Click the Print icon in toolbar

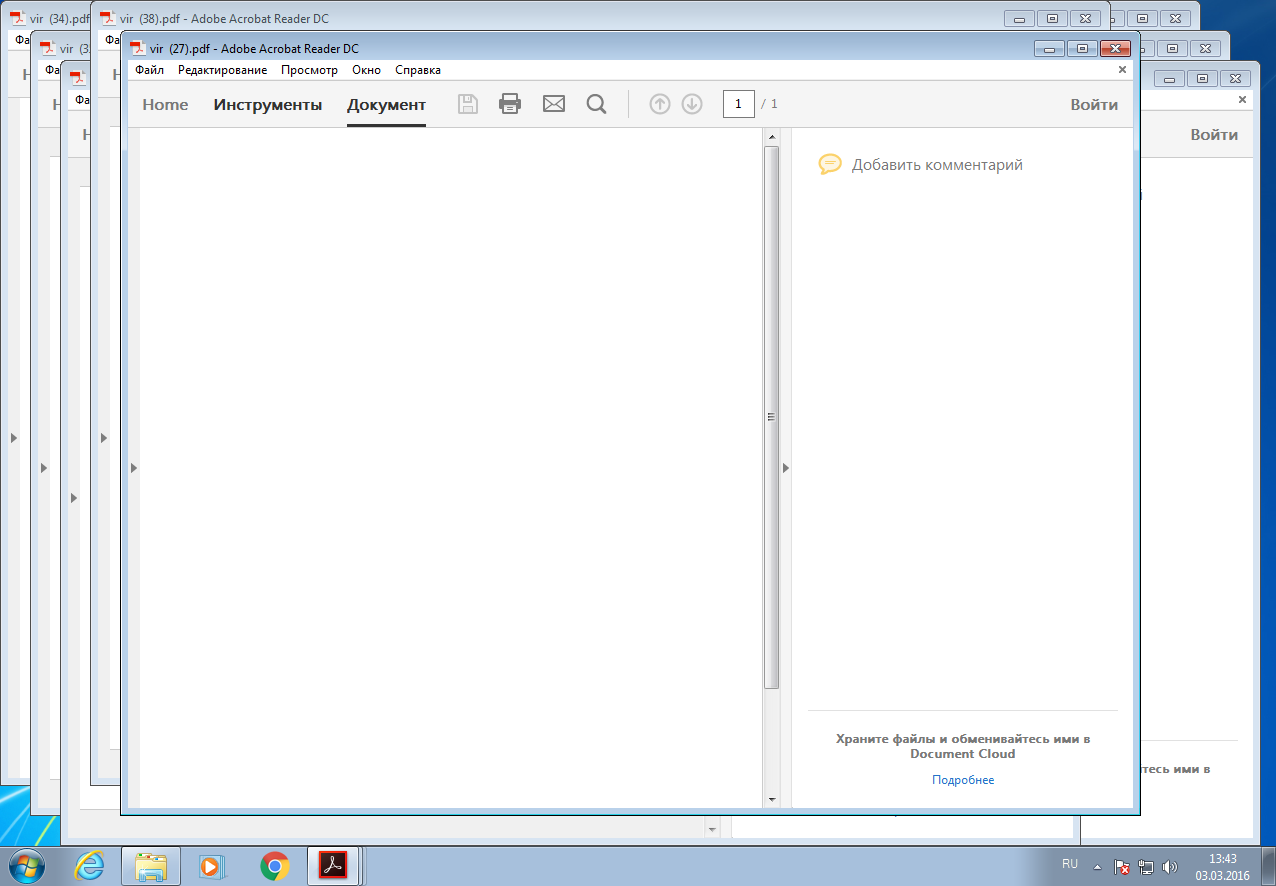pyautogui.click(x=510, y=104)
